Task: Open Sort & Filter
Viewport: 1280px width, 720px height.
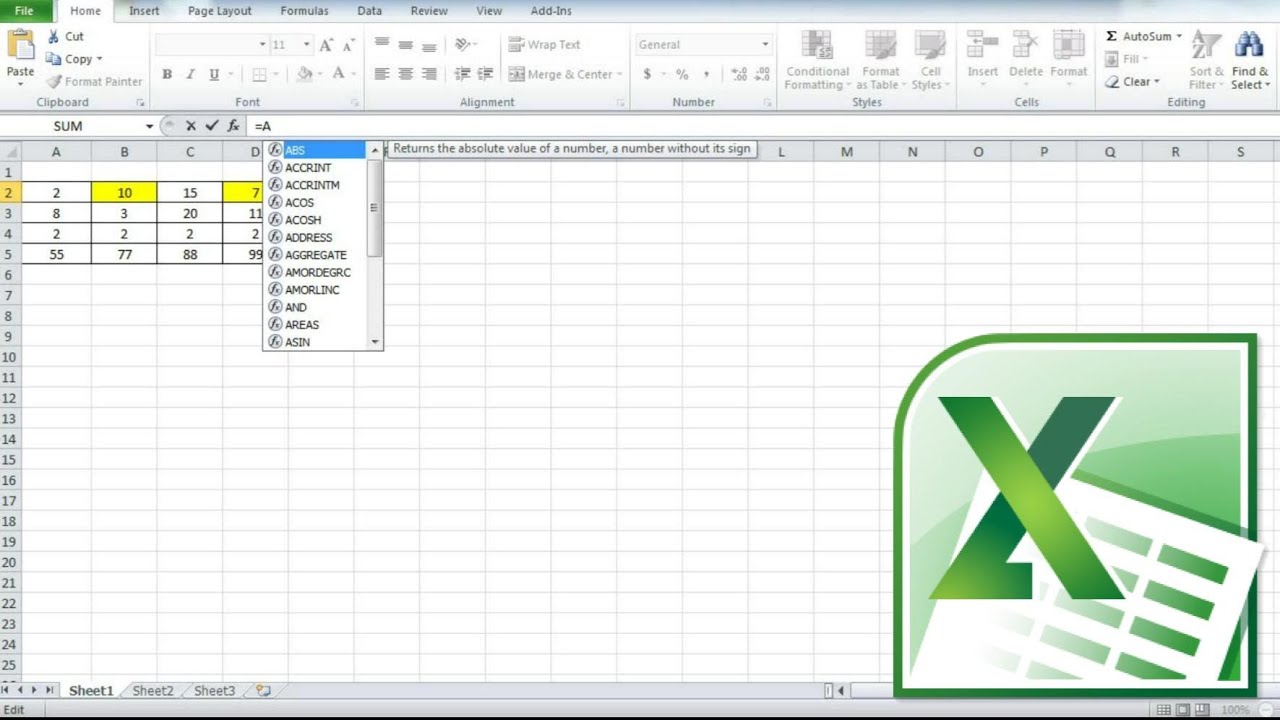Action: click(x=1206, y=61)
